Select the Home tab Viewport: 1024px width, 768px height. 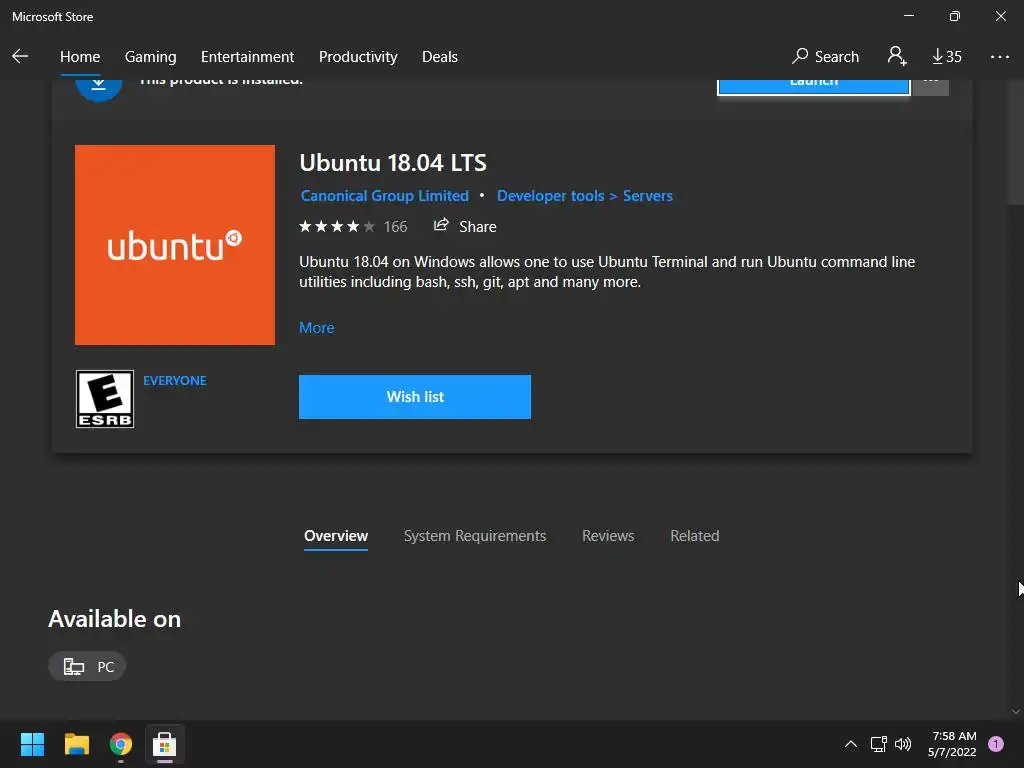(80, 57)
